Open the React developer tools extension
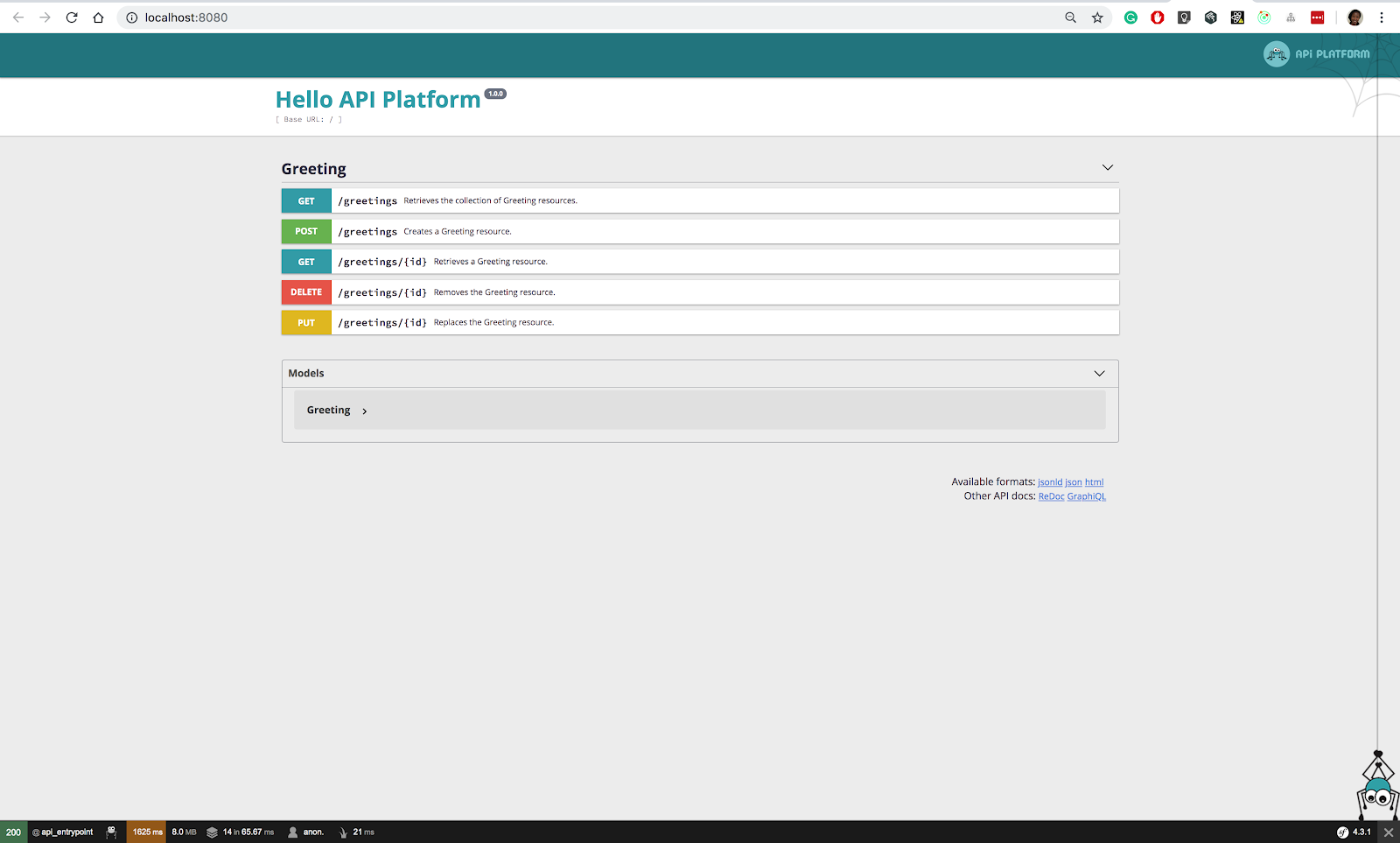The width and height of the screenshot is (1400, 843). (x=1237, y=18)
